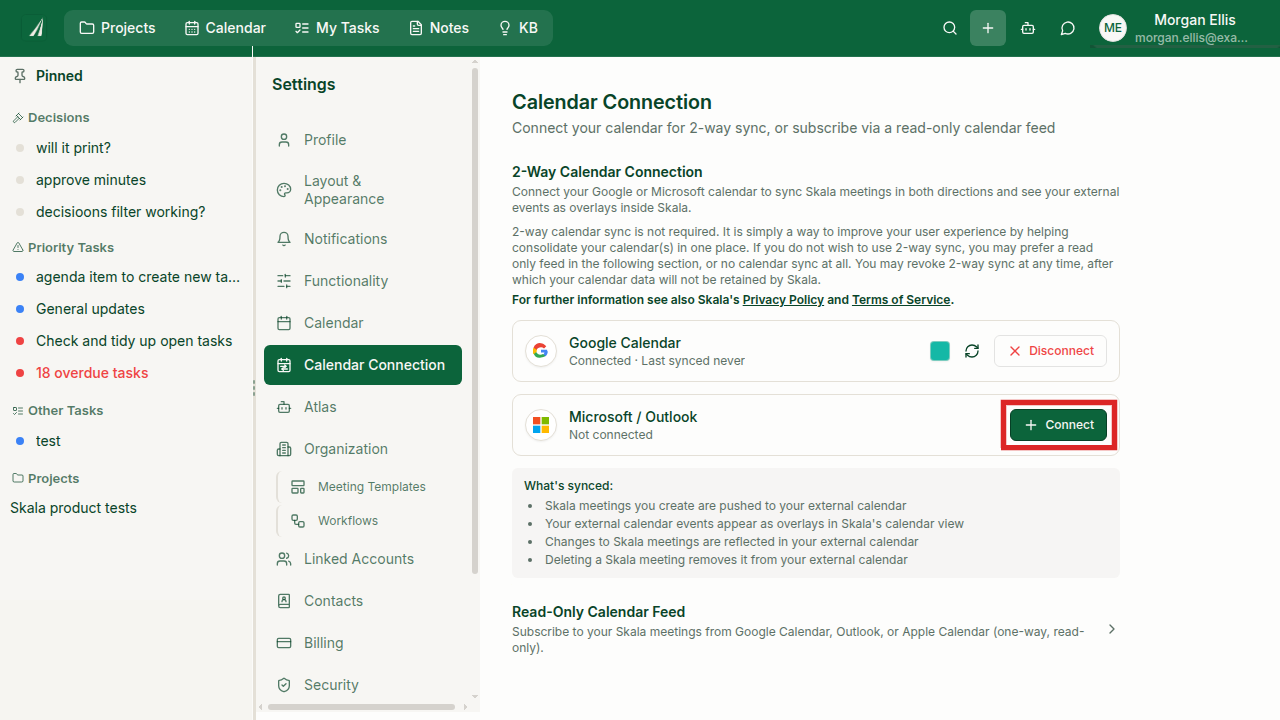Open Notifications settings

click(x=363, y=239)
